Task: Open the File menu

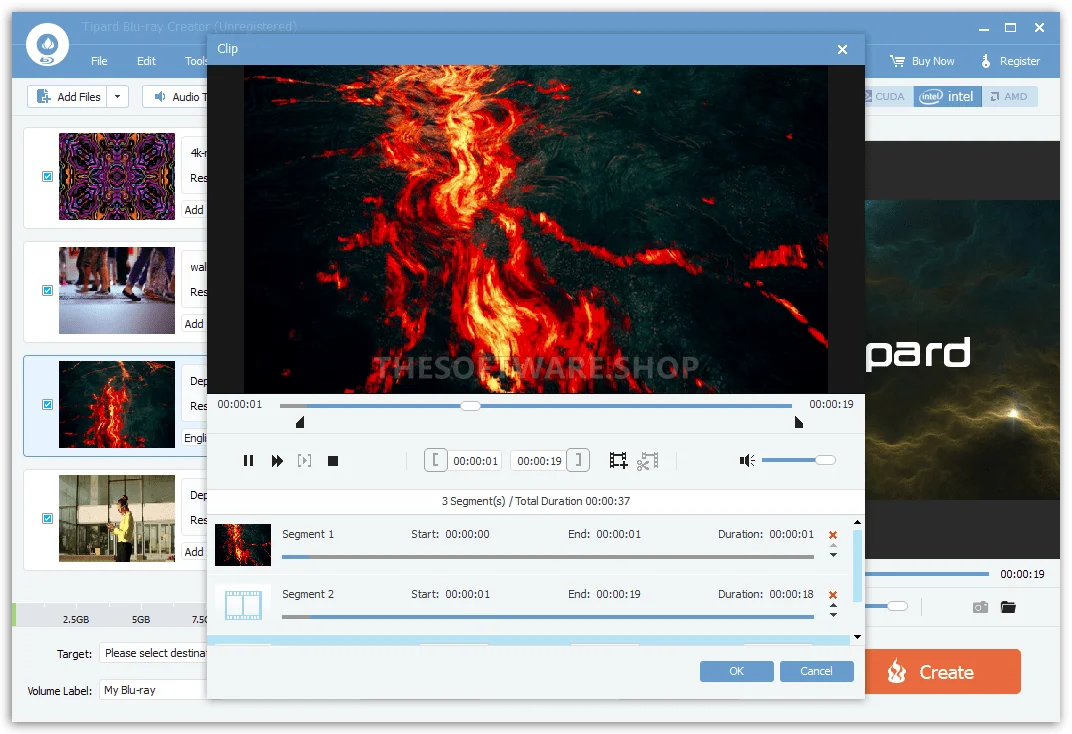Action: (99, 61)
